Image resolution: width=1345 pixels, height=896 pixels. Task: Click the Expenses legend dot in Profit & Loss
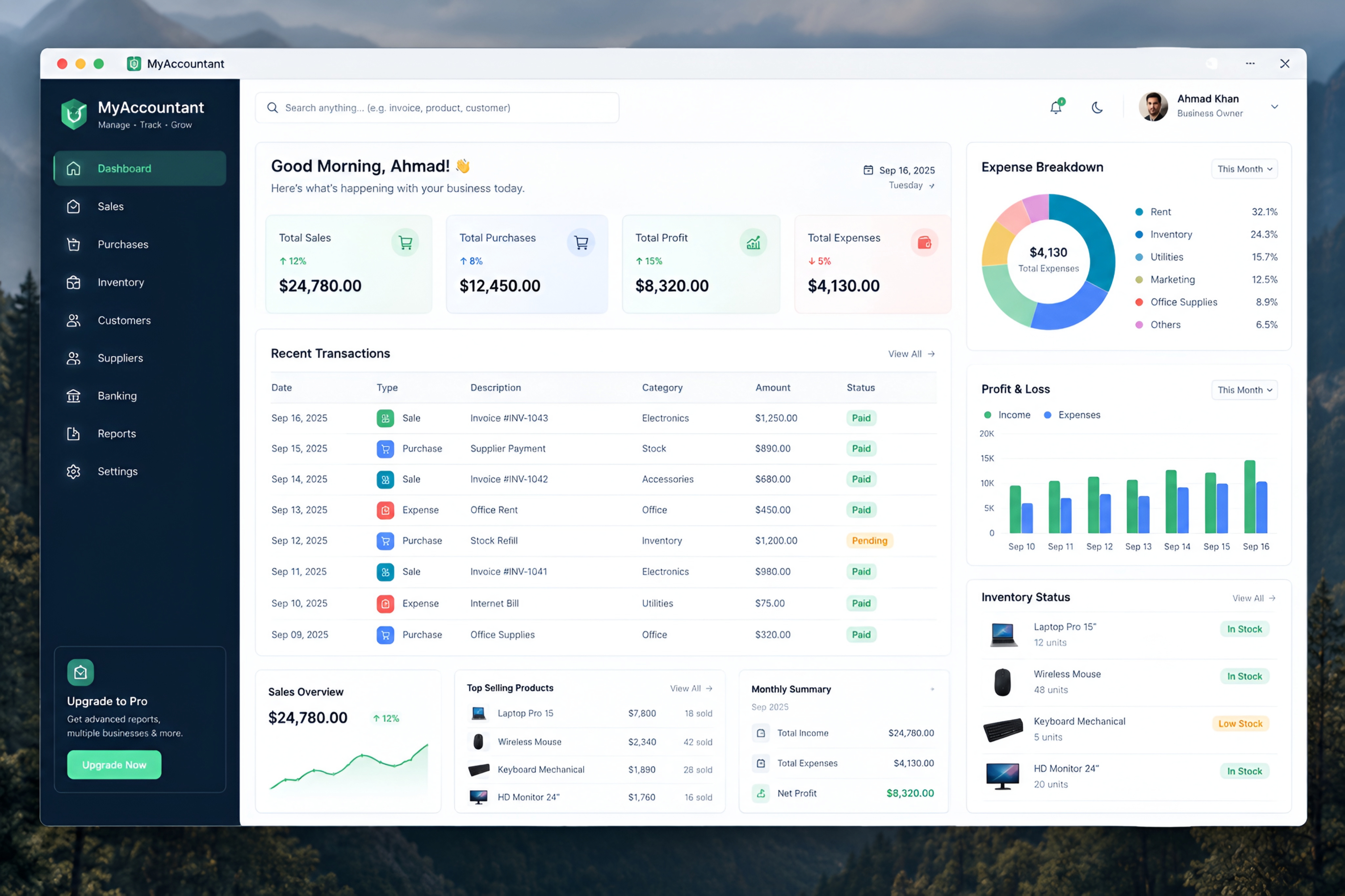tap(1048, 416)
